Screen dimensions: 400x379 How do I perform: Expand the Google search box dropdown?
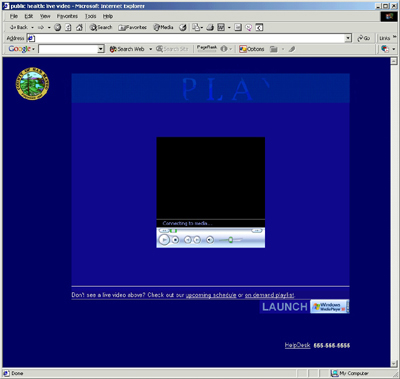101,49
